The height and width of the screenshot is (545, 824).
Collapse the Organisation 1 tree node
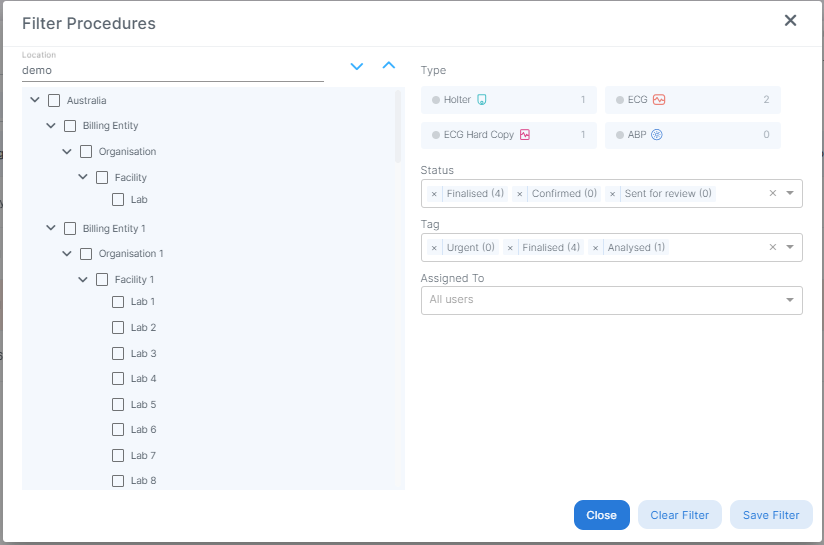[67, 254]
